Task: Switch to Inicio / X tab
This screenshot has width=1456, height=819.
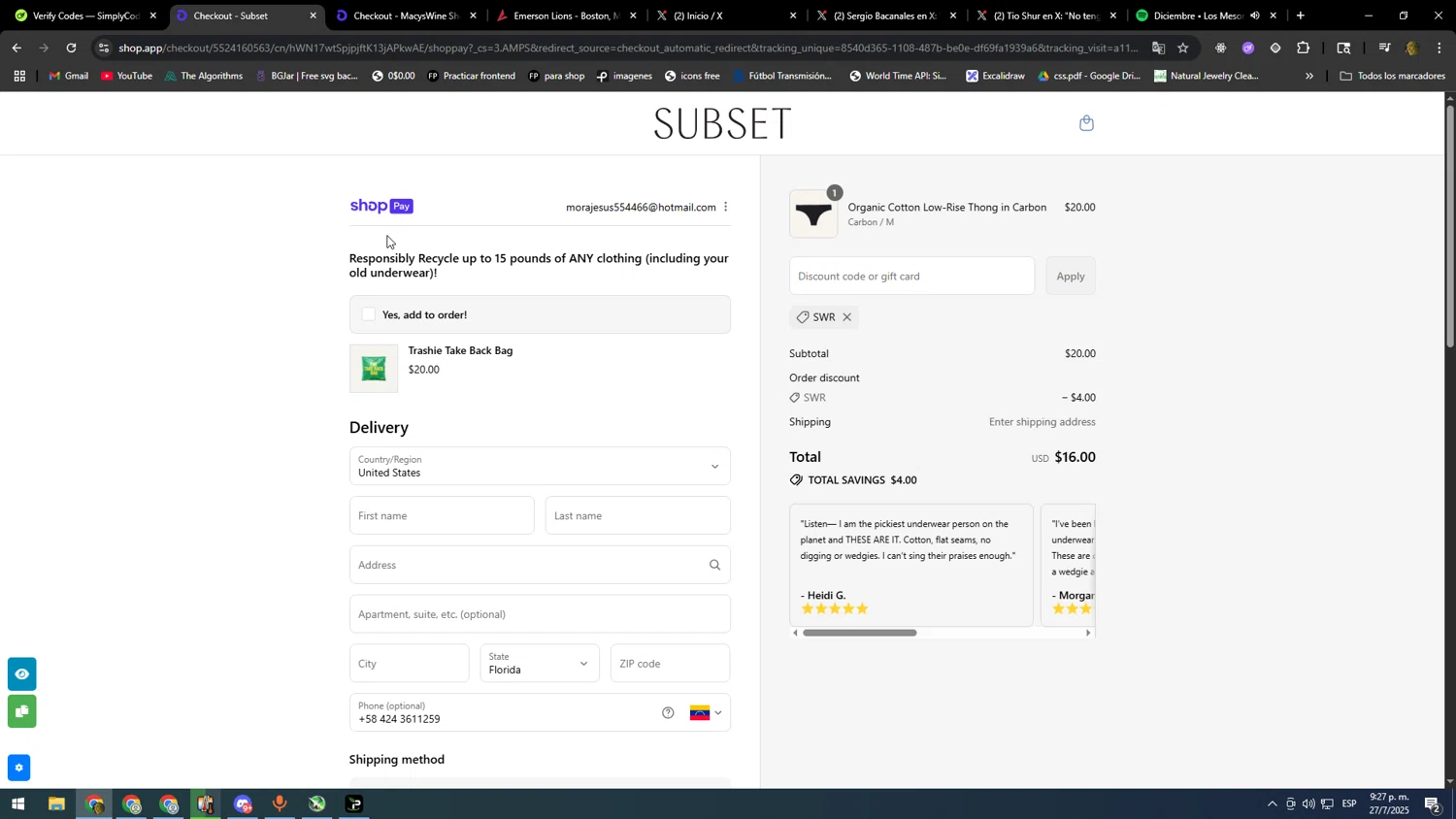Action: (x=726, y=16)
